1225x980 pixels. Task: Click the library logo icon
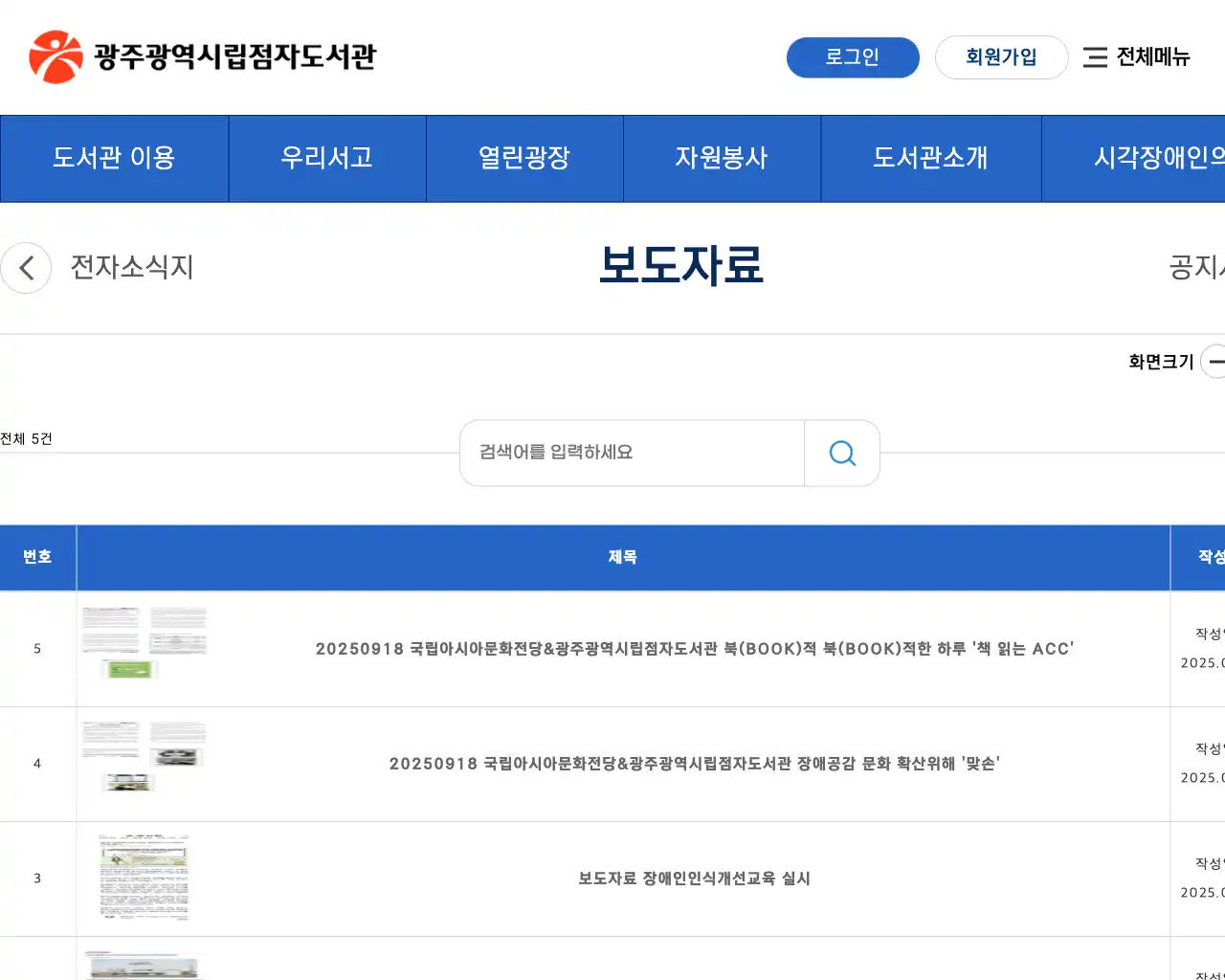pyautogui.click(x=55, y=56)
